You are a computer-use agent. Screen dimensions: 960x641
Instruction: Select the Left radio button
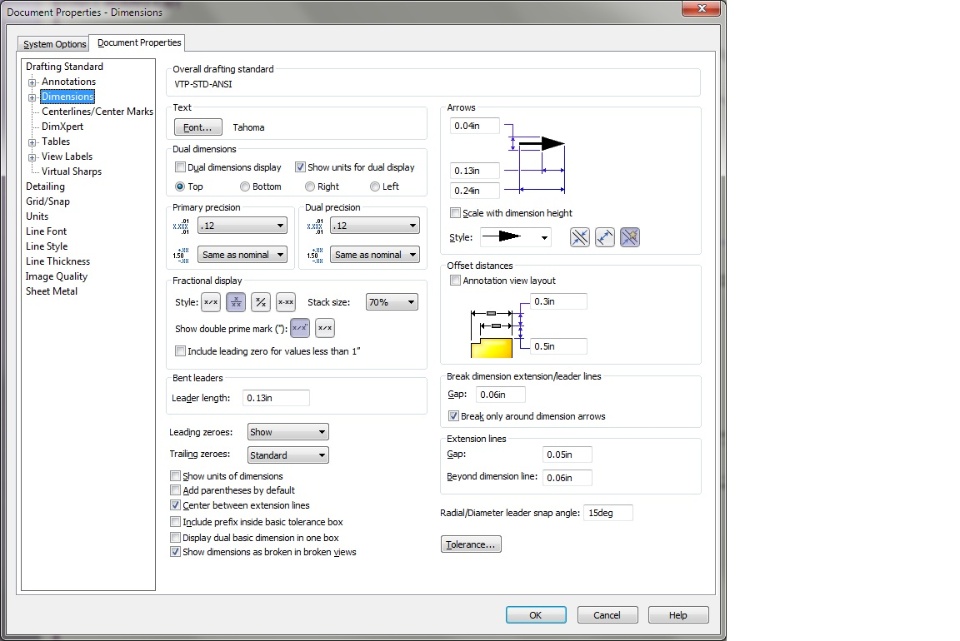[375, 186]
